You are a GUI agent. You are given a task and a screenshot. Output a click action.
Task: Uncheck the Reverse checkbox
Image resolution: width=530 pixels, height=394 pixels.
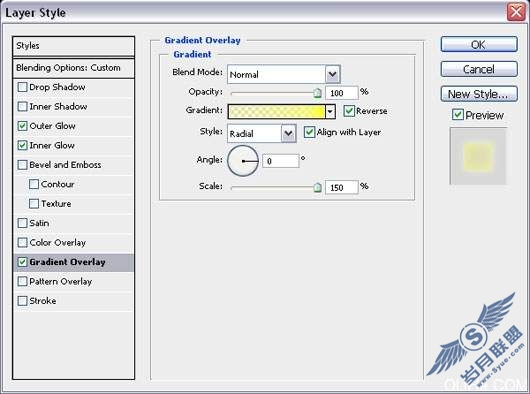click(x=349, y=111)
